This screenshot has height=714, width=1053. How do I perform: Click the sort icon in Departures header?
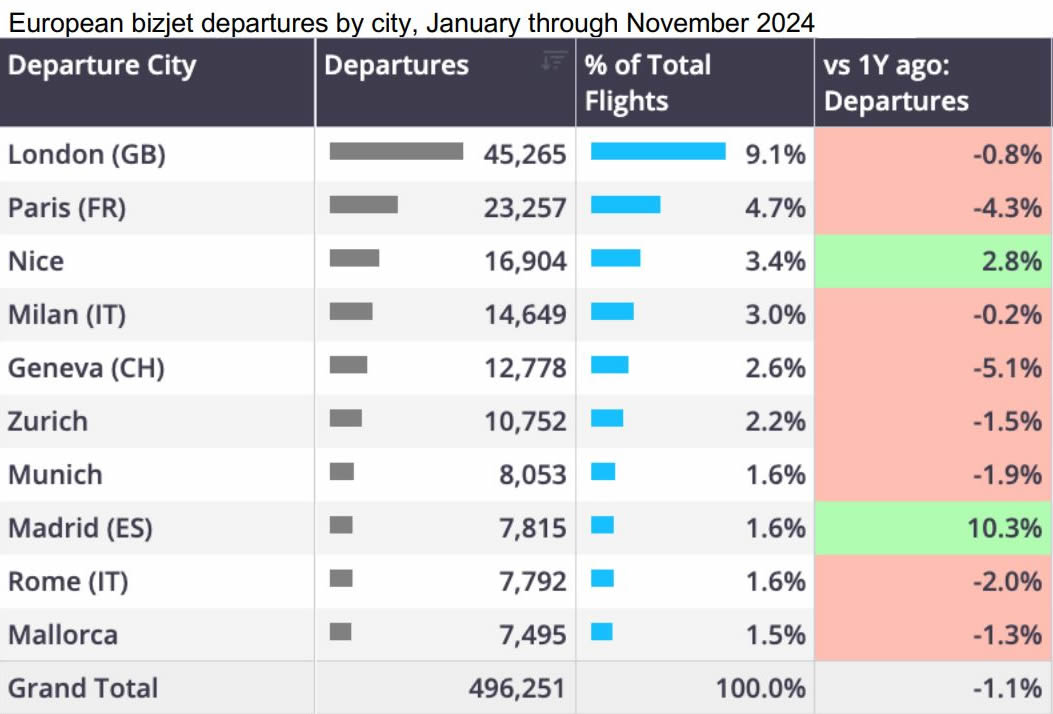[x=553, y=61]
